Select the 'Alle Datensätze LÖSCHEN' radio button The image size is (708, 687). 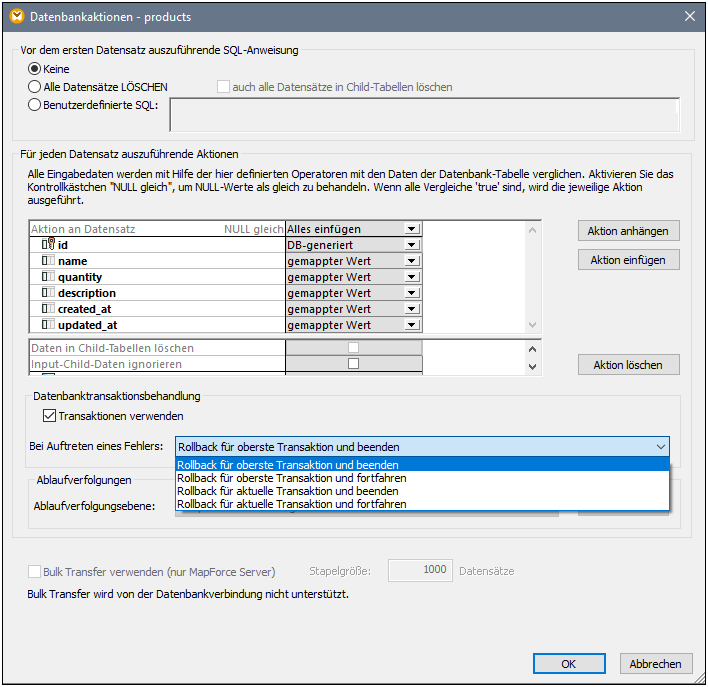[x=36, y=87]
